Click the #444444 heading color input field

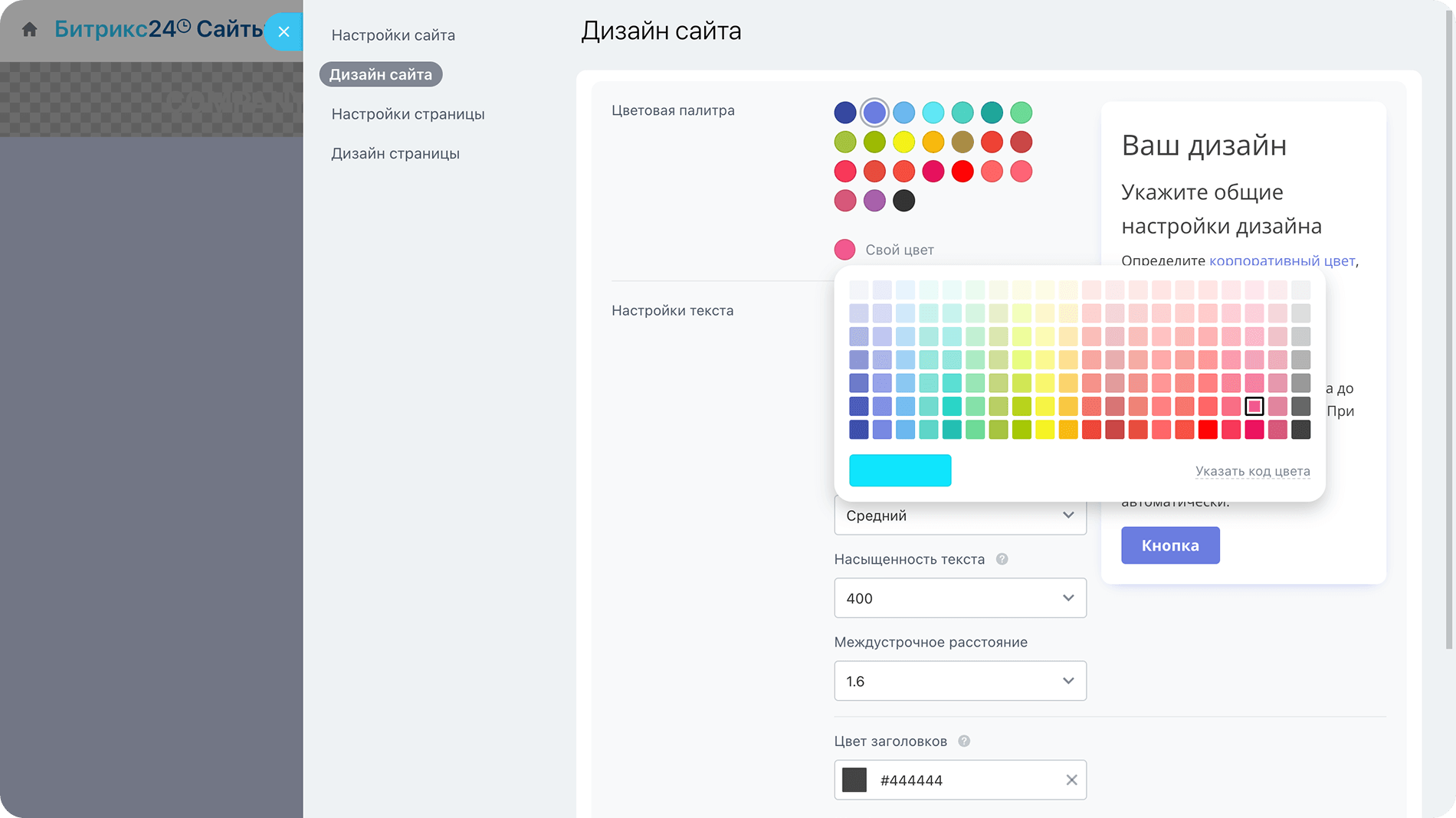[966, 780]
